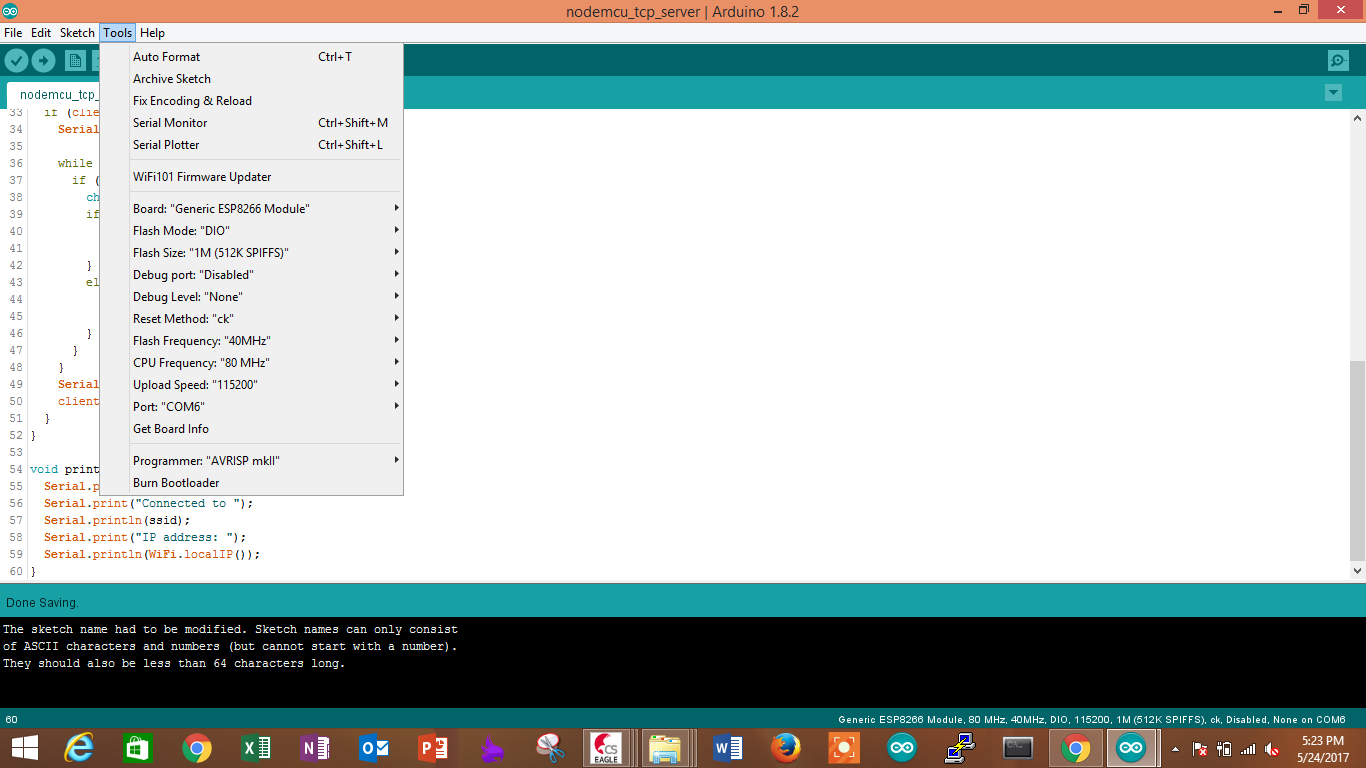The image size is (1366, 768).
Task: Open EAGLE CAD taskbar icon
Action: [607, 748]
